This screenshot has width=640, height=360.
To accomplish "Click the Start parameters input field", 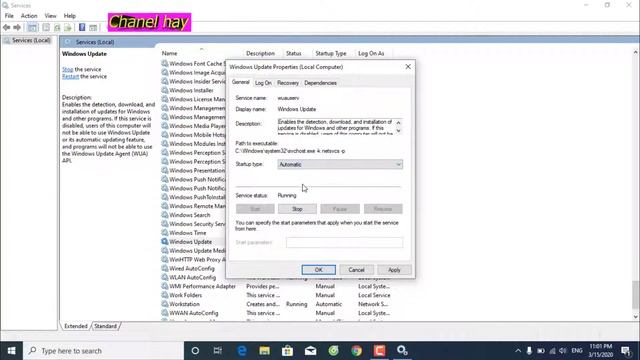I will coord(344,242).
